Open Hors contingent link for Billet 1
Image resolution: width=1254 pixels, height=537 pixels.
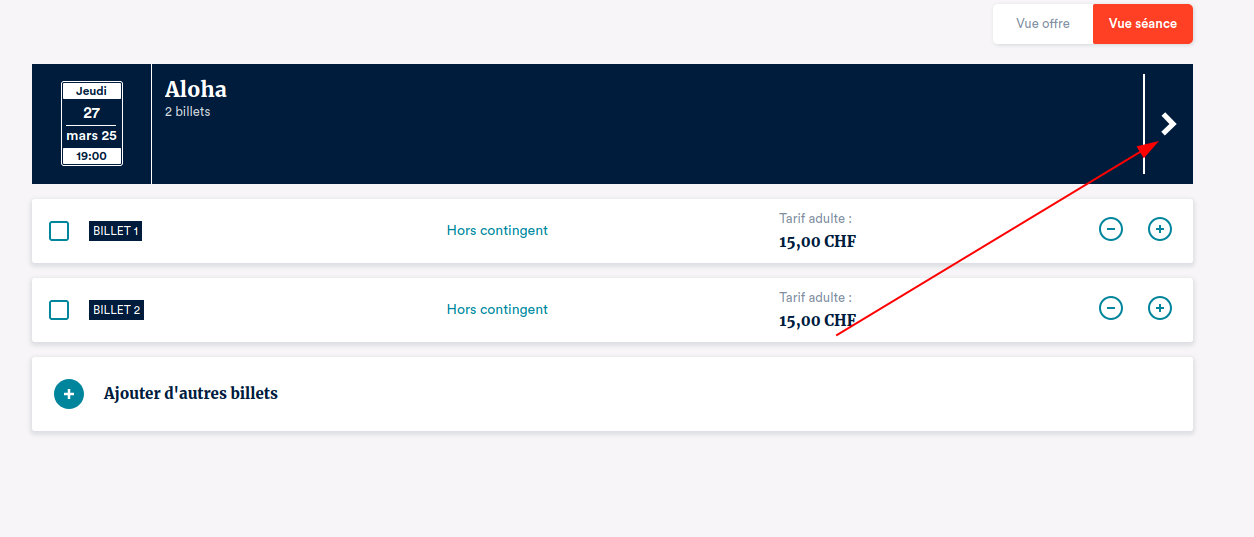(x=497, y=231)
